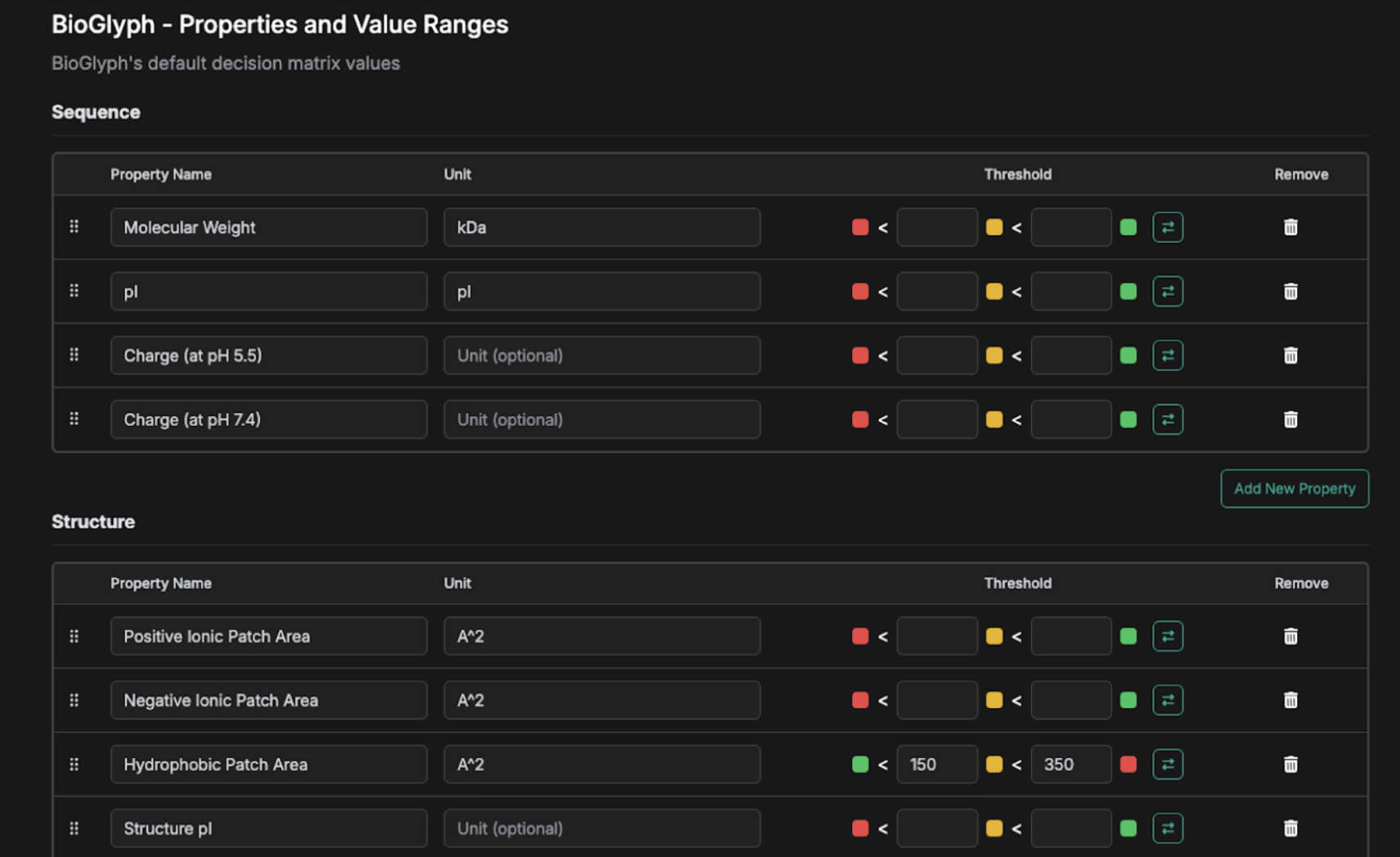This screenshot has height=857, width=1400.
Task: Focus the 350 upper threshold field
Action: [1070, 765]
